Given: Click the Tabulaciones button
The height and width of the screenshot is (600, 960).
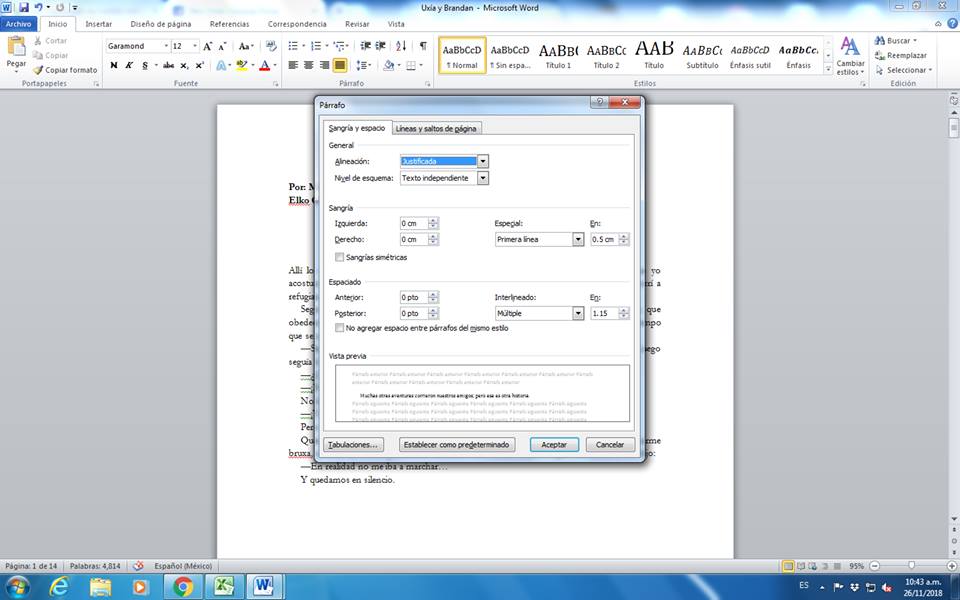Looking at the screenshot, I should pos(354,444).
